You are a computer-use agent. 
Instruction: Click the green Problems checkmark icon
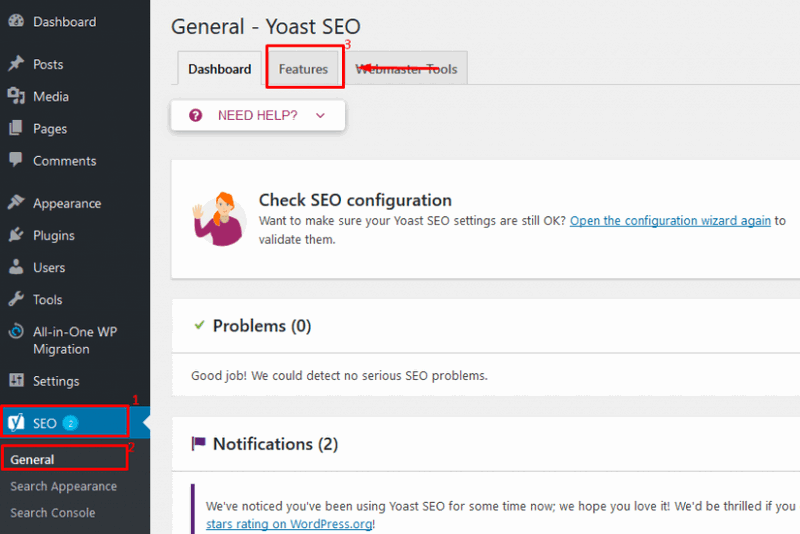[199, 324]
